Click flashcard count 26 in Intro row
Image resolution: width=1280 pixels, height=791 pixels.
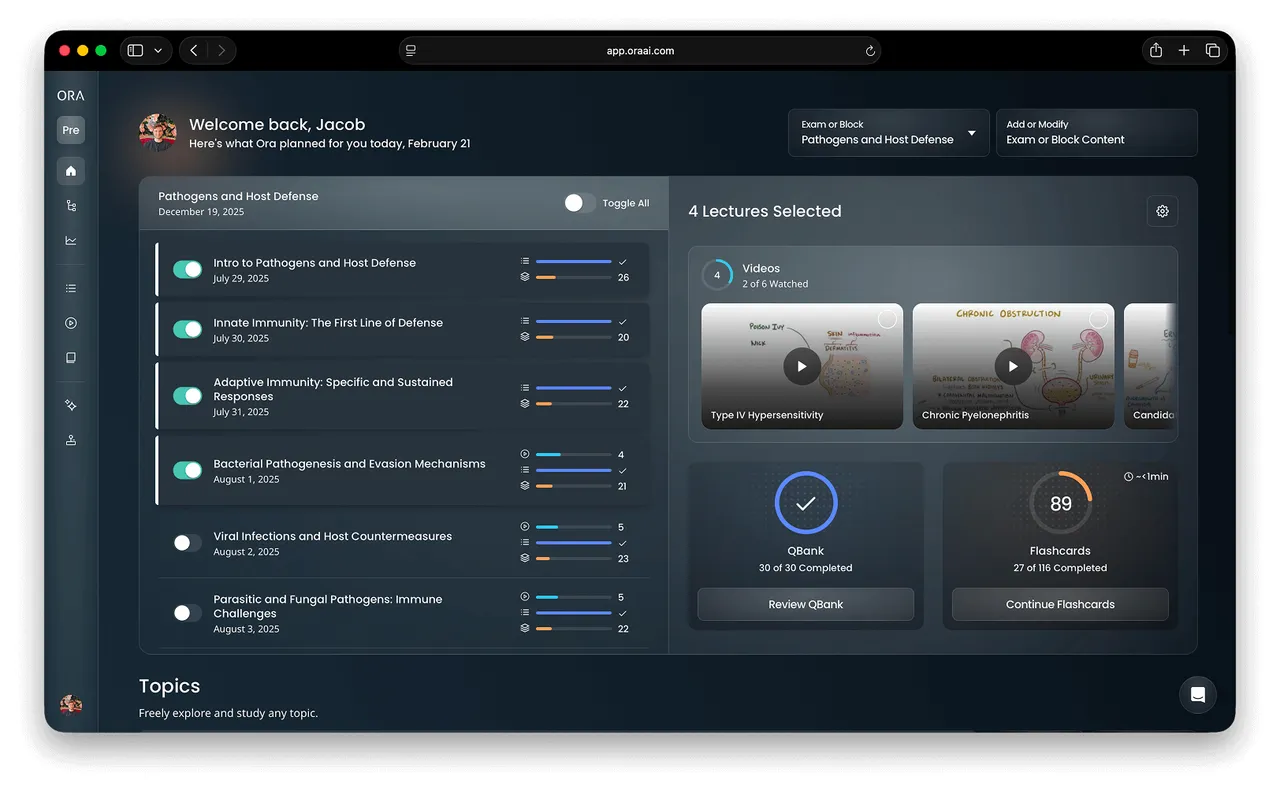(x=623, y=277)
